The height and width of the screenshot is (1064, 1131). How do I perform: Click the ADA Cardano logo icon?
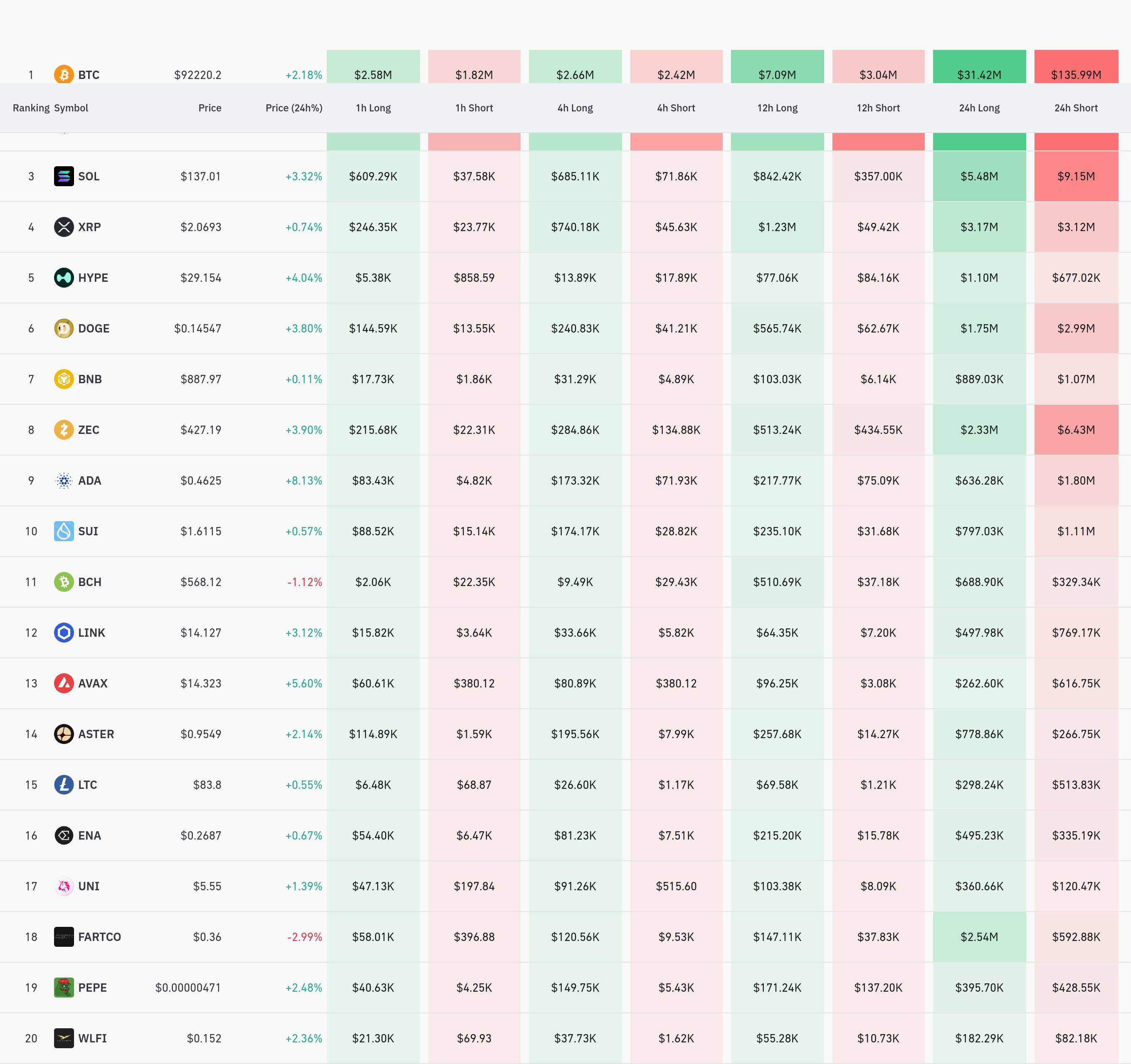point(64,480)
